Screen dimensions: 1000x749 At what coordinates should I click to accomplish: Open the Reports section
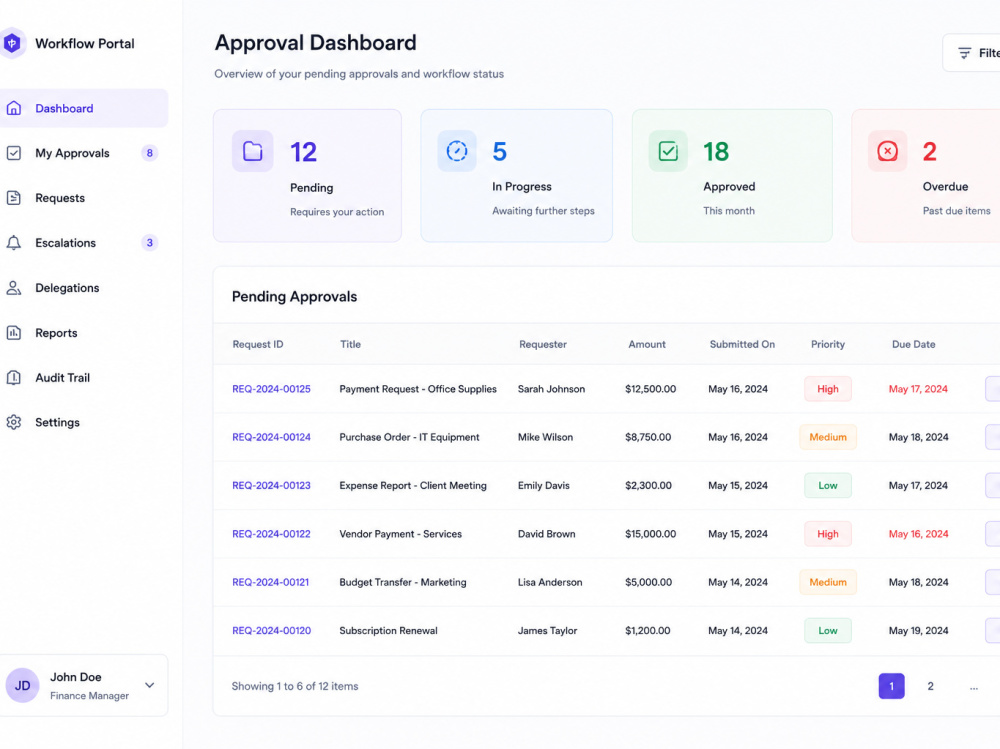coord(83,332)
